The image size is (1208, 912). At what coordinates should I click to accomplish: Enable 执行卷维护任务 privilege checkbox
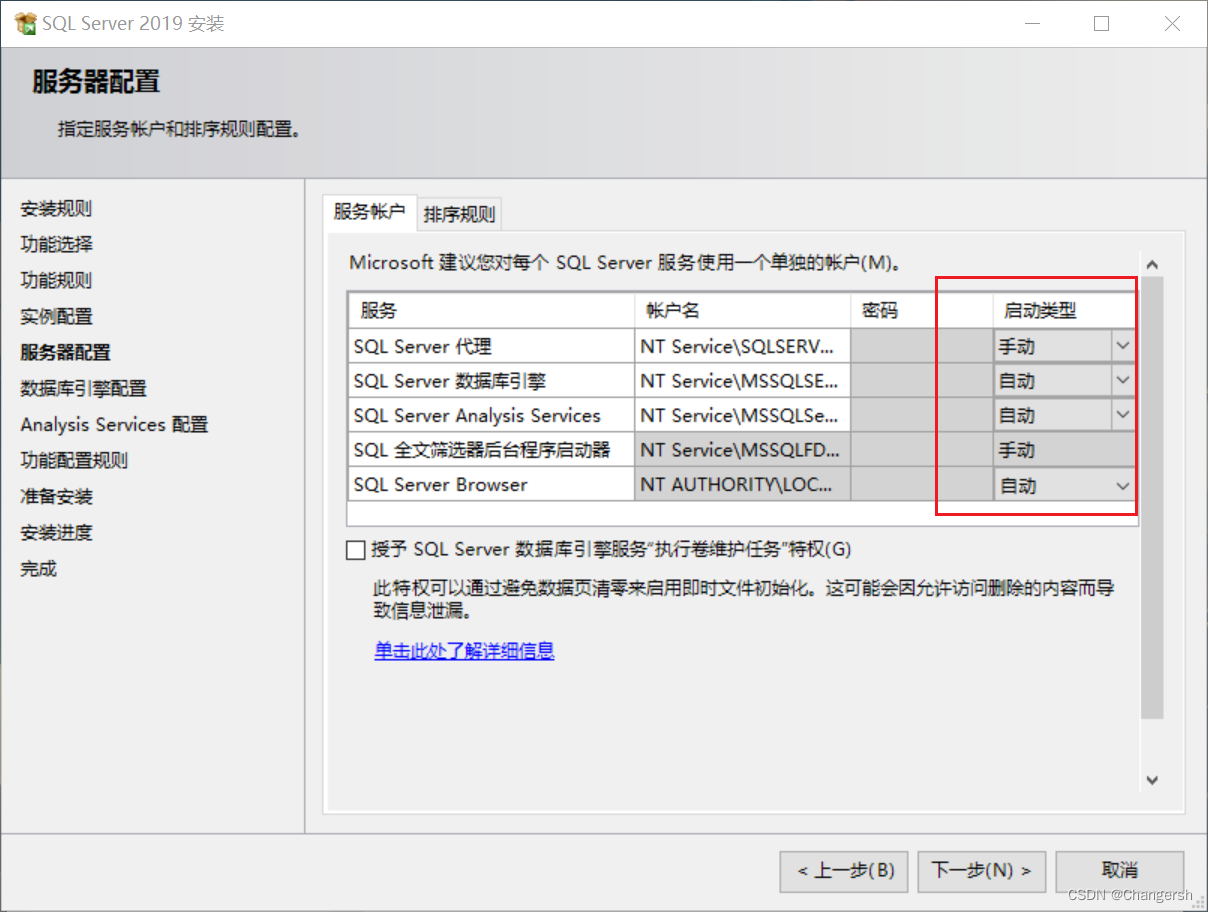pyautogui.click(x=355, y=550)
